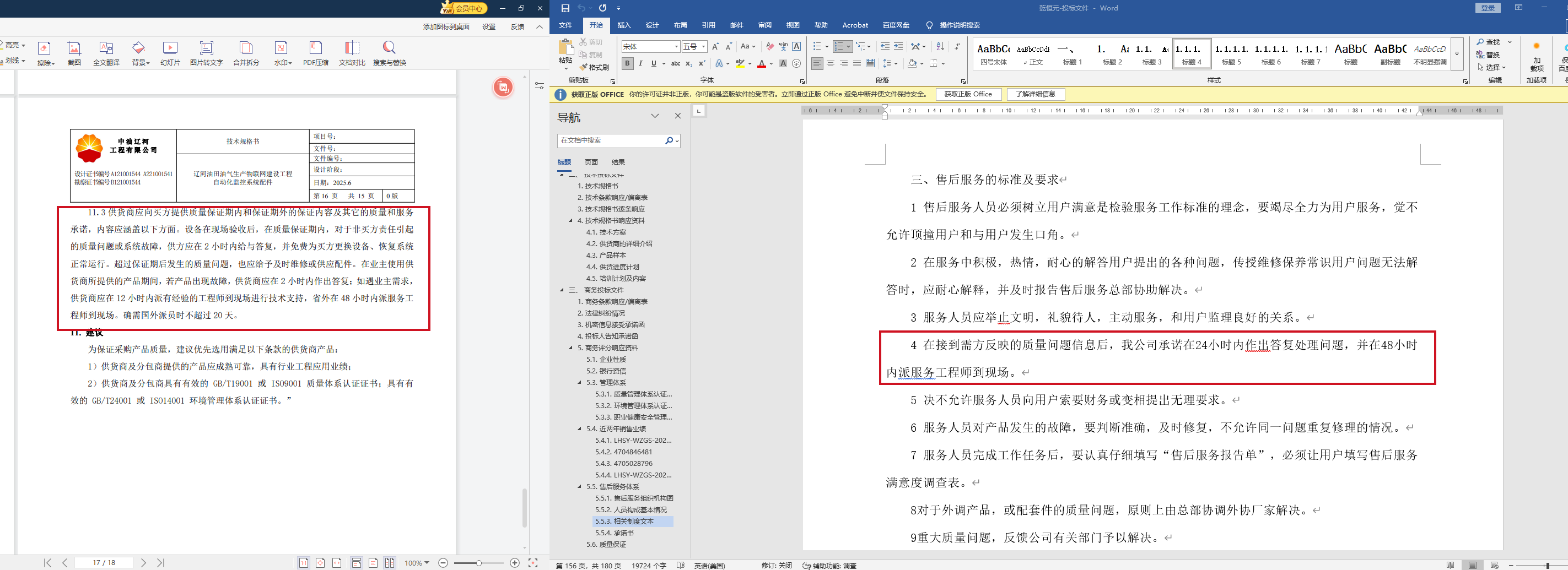Open the 文件 File menu in Word
This screenshot has width=1568, height=570.
coord(565,25)
